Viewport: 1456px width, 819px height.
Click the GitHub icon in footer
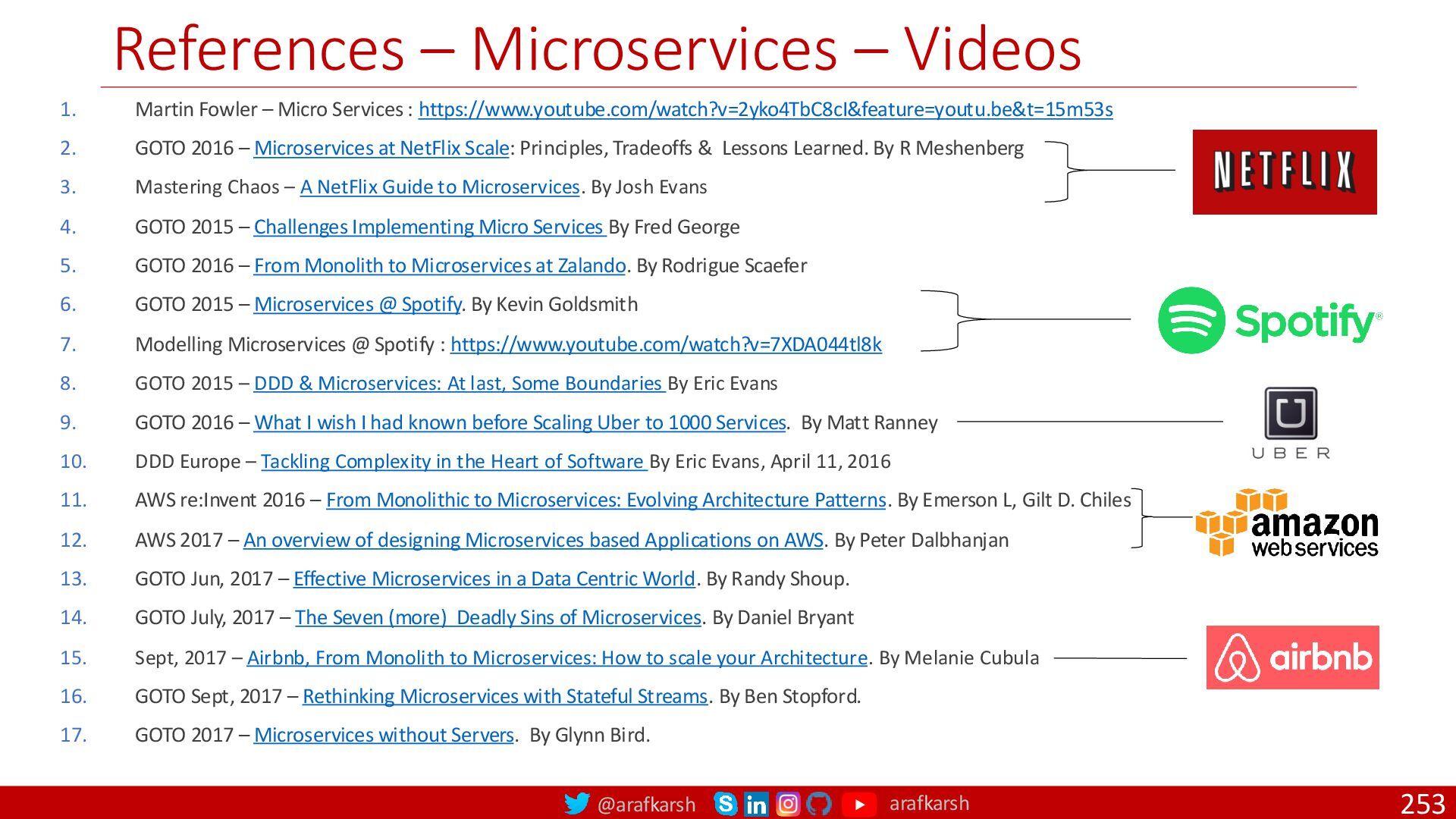819,803
